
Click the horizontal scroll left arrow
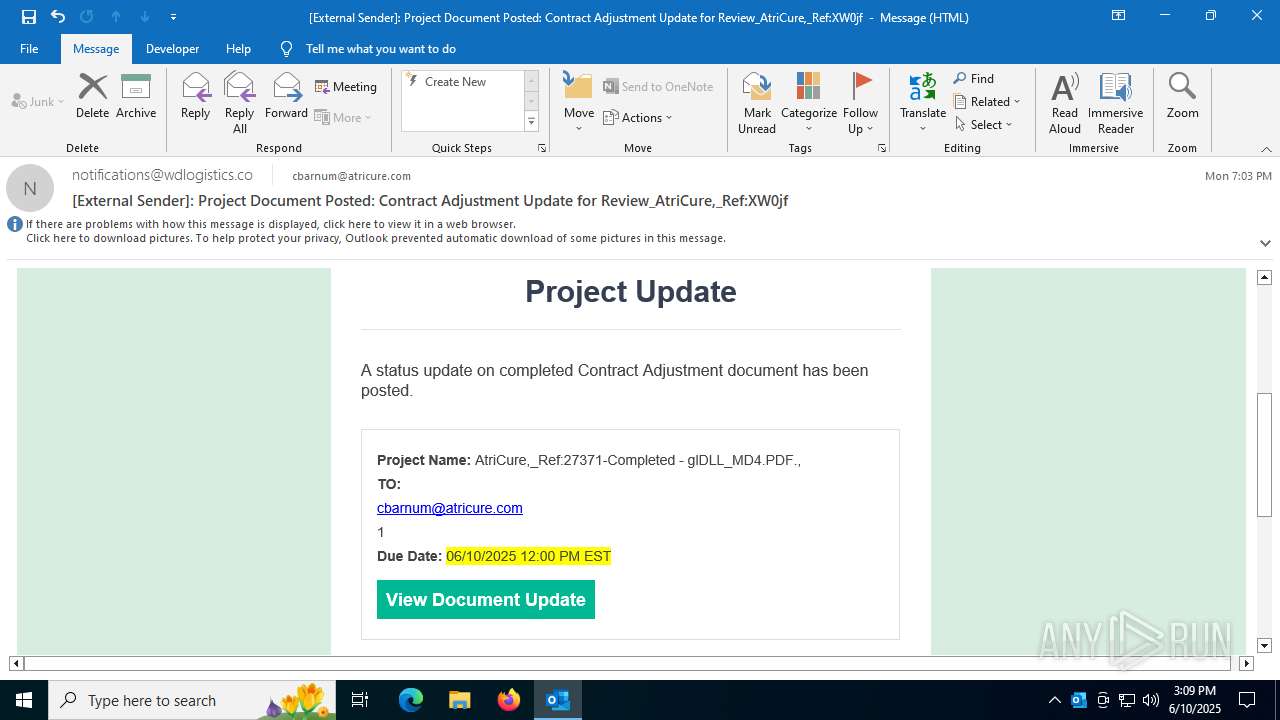pyautogui.click(x=16, y=663)
